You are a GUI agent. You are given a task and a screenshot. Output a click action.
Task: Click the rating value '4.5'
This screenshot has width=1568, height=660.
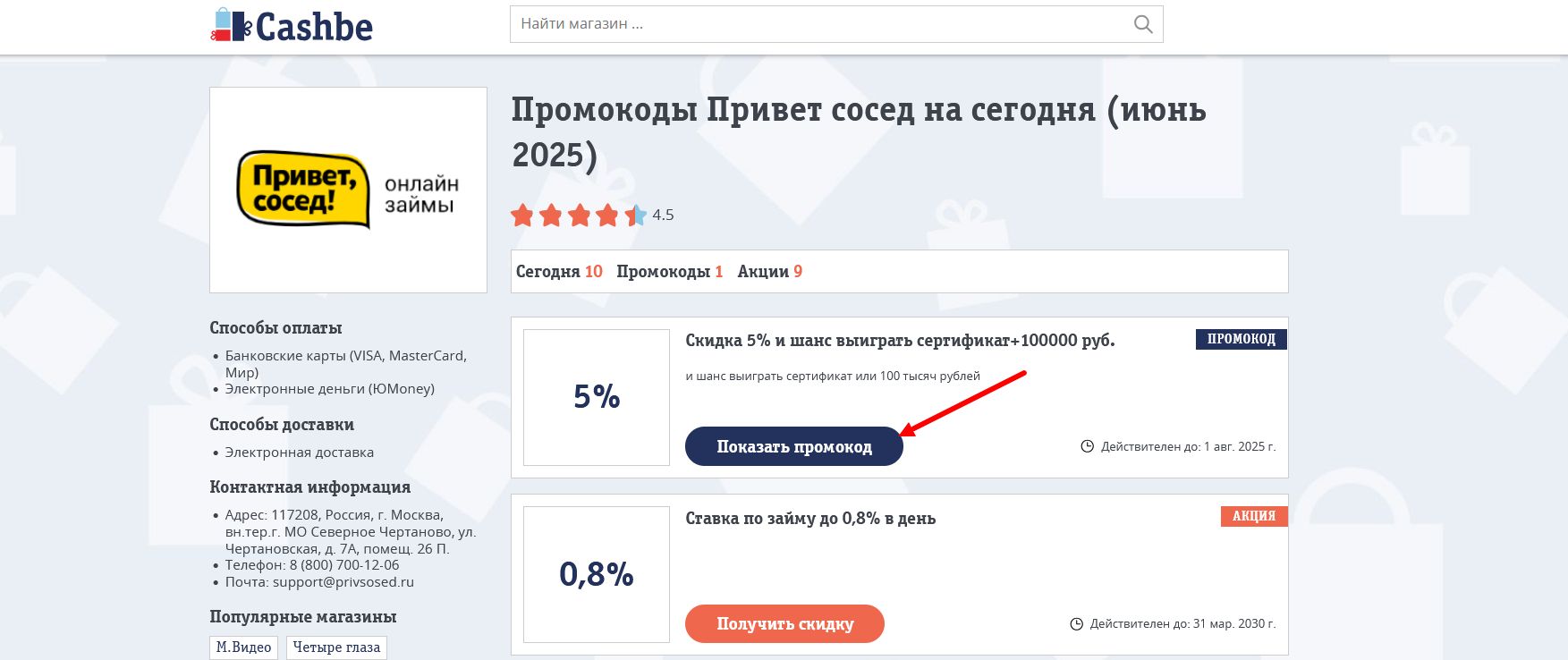point(663,216)
